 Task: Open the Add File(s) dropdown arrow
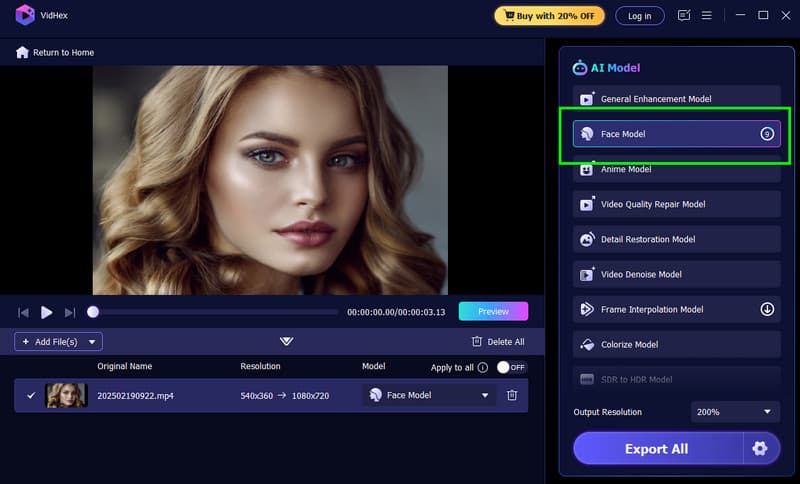tap(92, 342)
